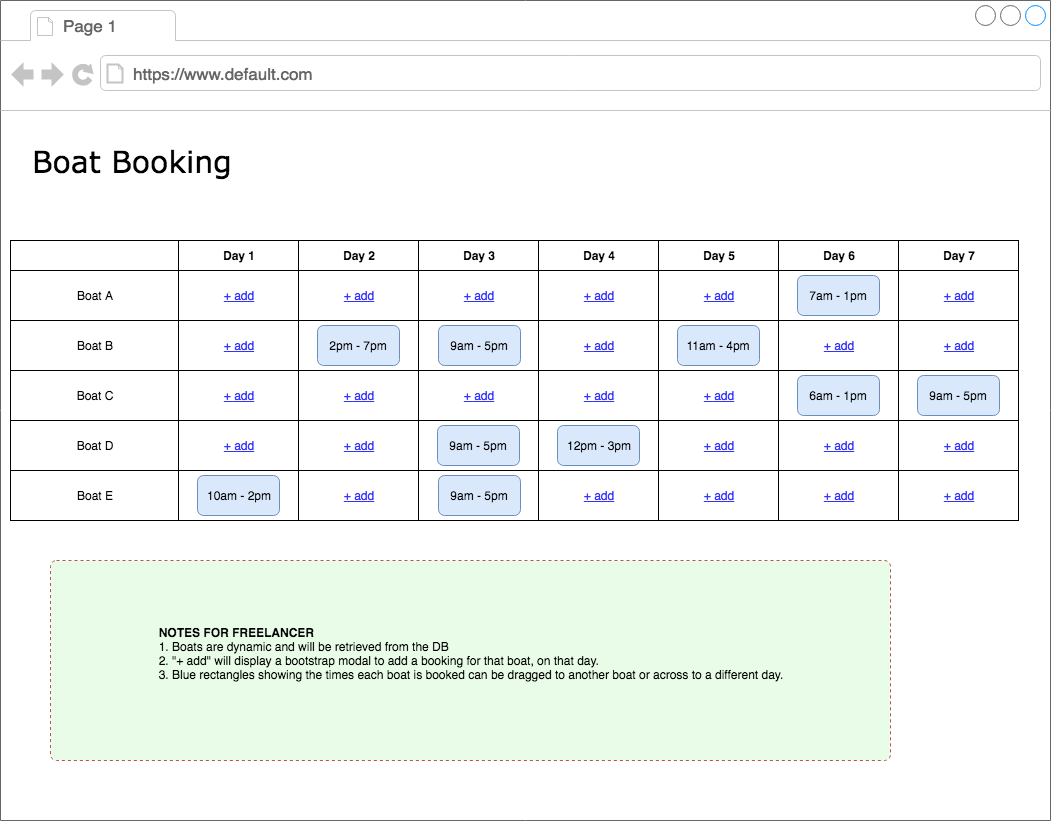Image resolution: width=1051 pixels, height=821 pixels.
Task: Click the Boat C row label
Action: [95, 396]
